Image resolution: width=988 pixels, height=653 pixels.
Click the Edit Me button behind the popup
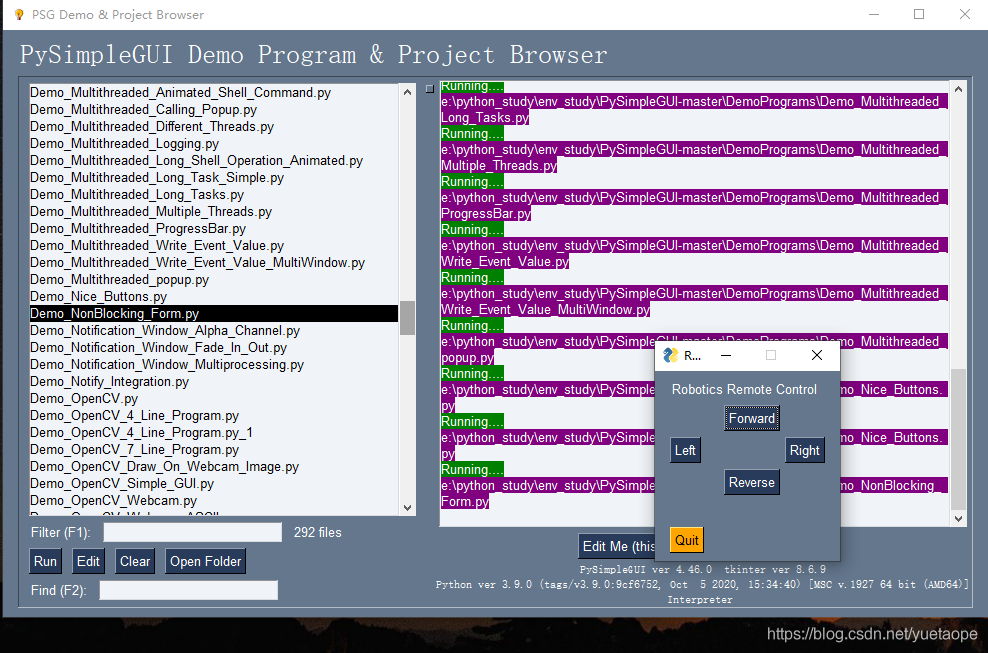[x=617, y=546]
